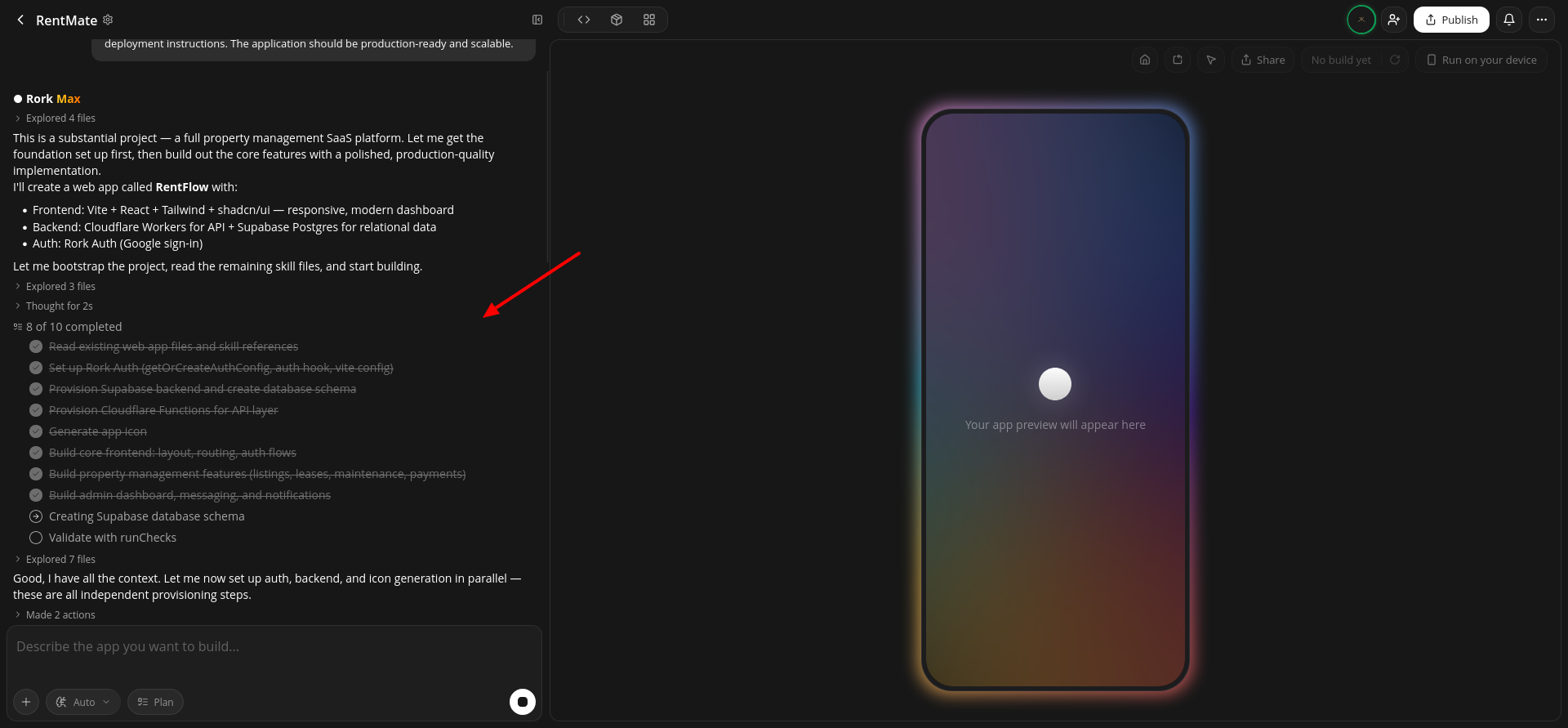
Task: Expand Explored 4 files
Action: (55, 118)
